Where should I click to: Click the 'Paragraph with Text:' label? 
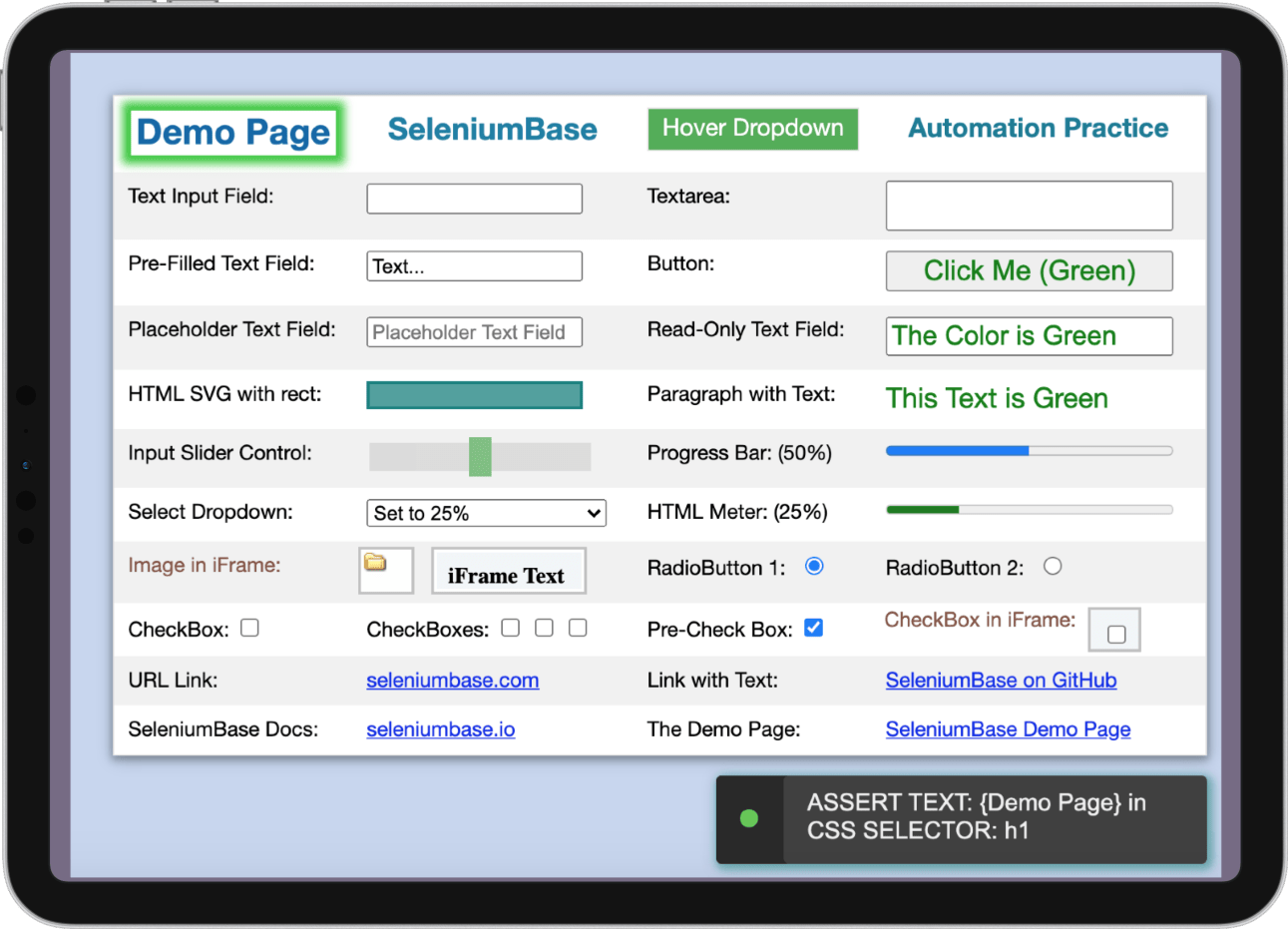coord(741,394)
